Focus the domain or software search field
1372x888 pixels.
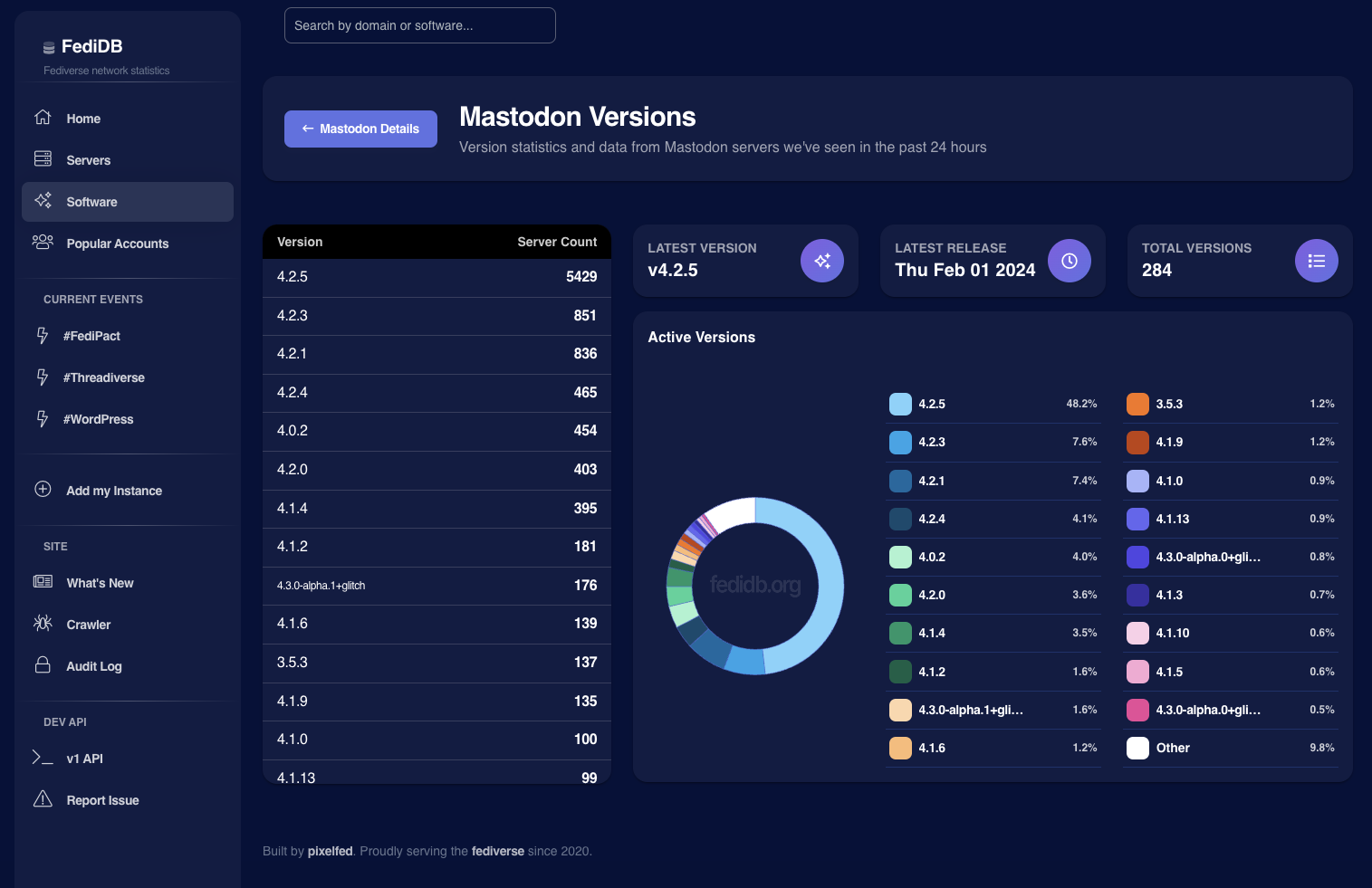coord(420,25)
